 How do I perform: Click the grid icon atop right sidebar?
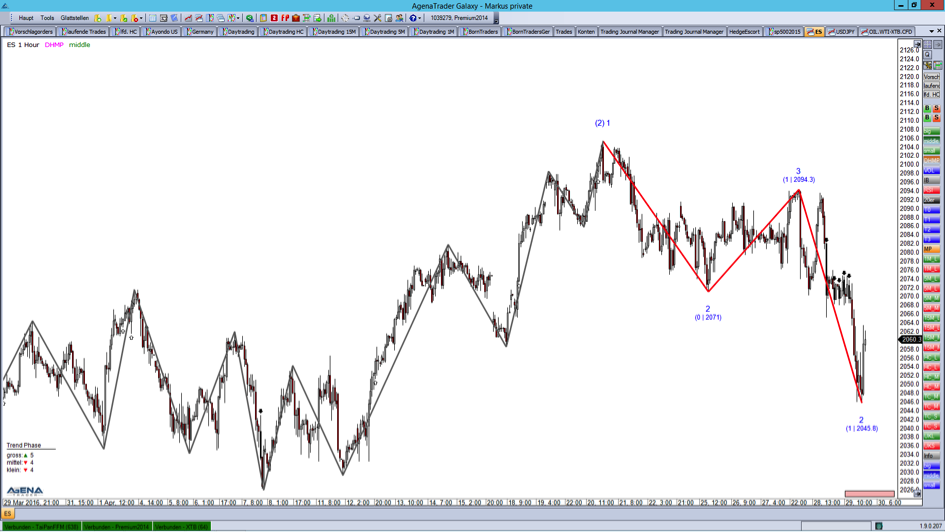click(x=928, y=45)
